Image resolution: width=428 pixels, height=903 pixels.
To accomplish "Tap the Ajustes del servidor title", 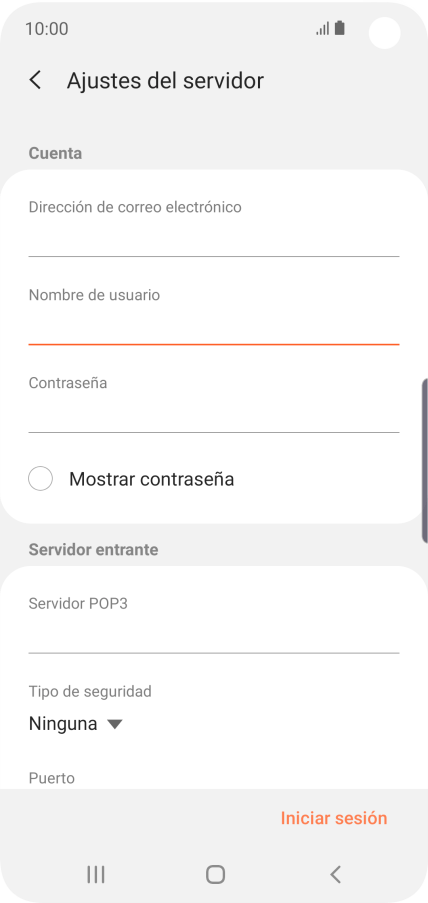I will click(165, 81).
